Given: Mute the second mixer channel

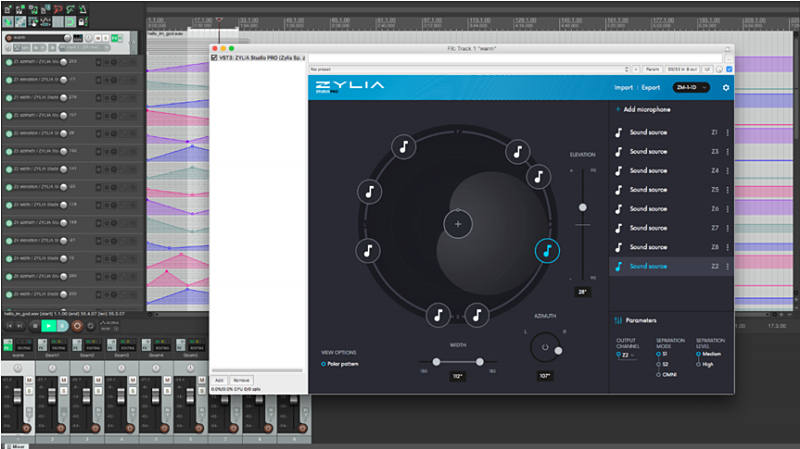Looking at the screenshot, I should [64, 380].
